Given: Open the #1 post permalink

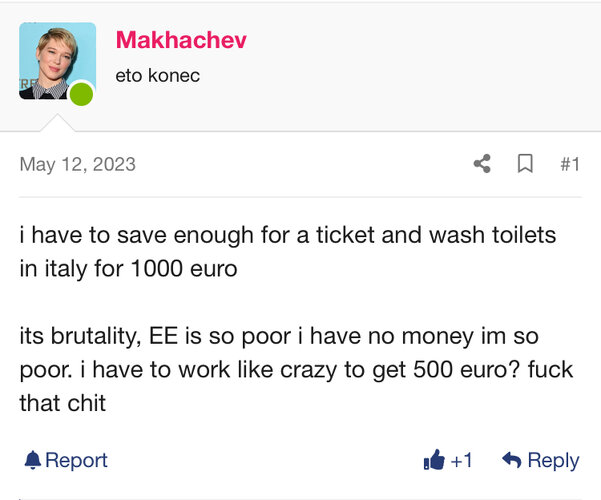Looking at the screenshot, I should [x=569, y=164].
